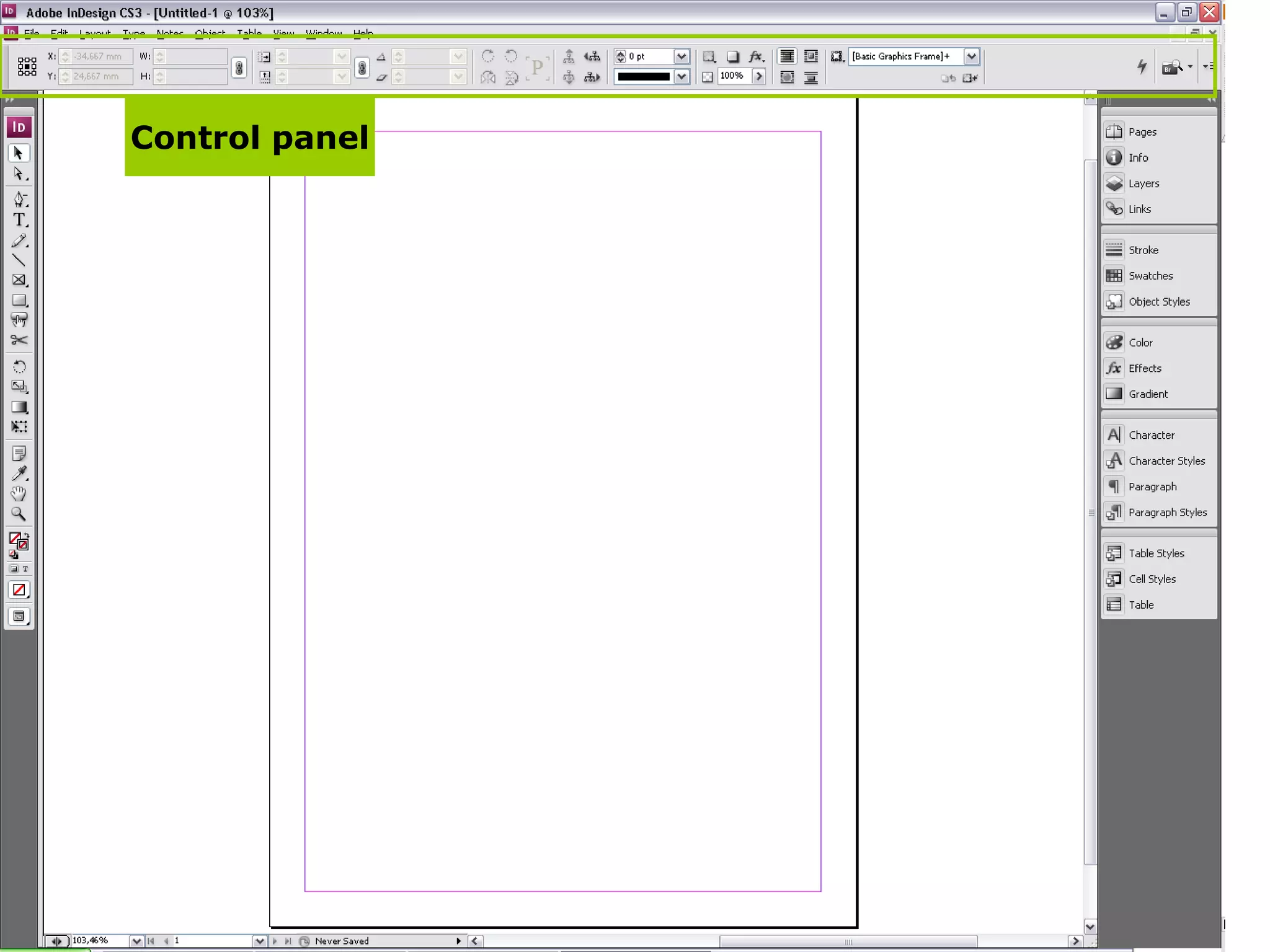Open the Layout menu
Viewport: 1270px width, 952px height.
[x=95, y=32]
